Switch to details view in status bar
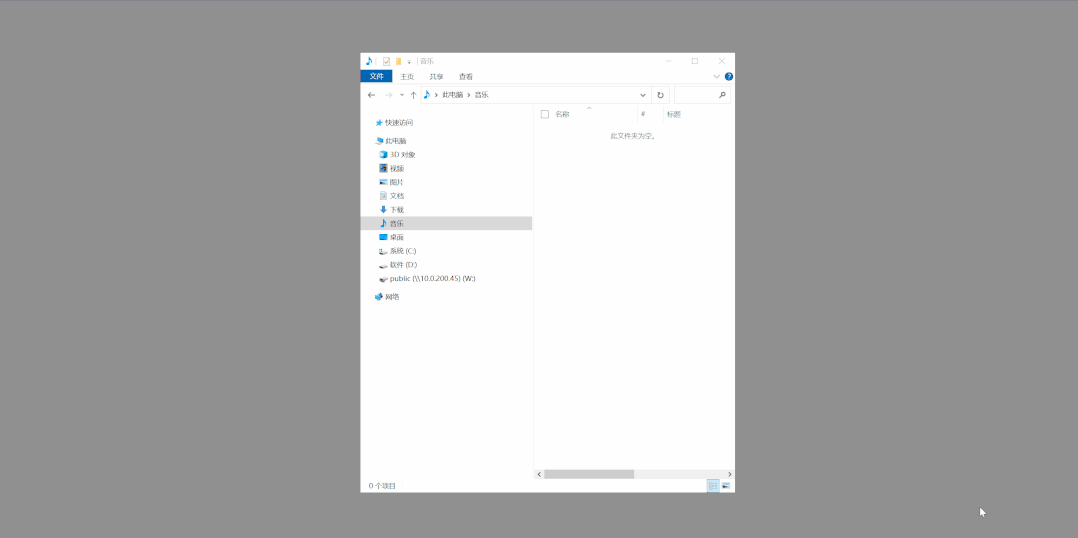 point(713,486)
